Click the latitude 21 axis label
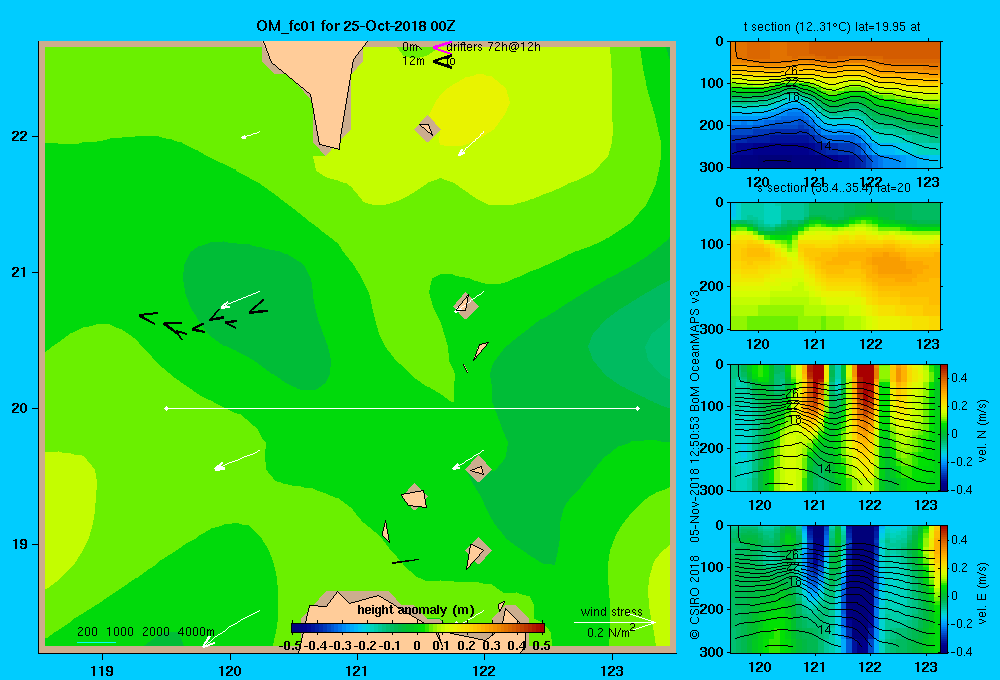1000x680 pixels. click(20, 272)
